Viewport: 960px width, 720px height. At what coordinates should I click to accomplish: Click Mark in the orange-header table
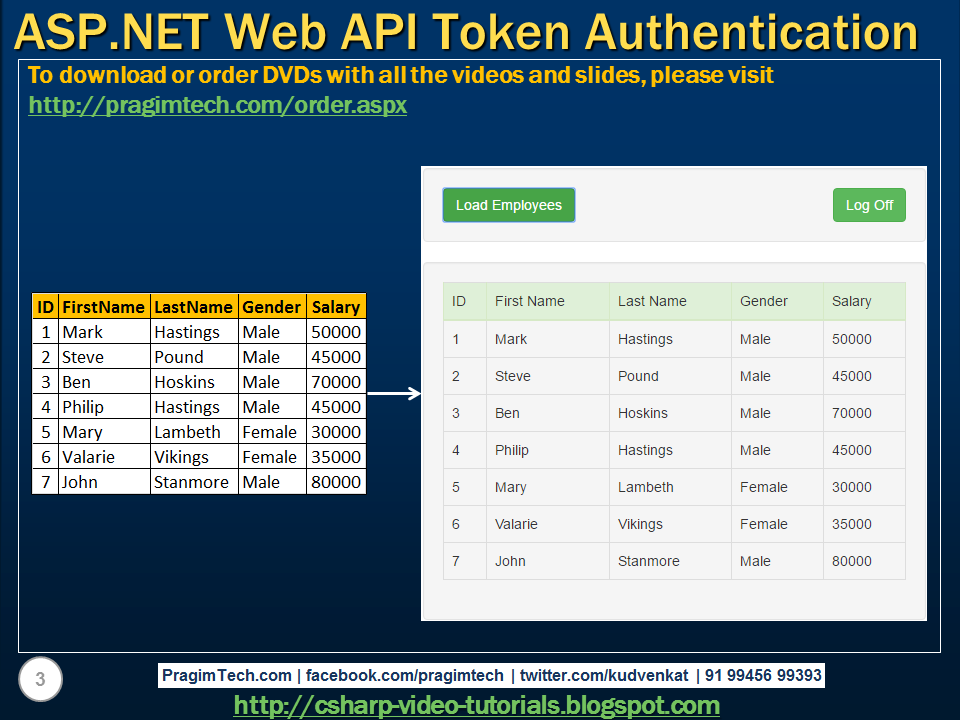tap(82, 332)
